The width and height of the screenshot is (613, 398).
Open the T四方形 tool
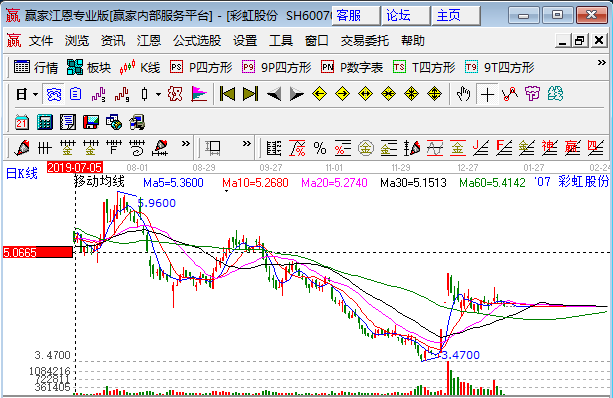pos(424,67)
